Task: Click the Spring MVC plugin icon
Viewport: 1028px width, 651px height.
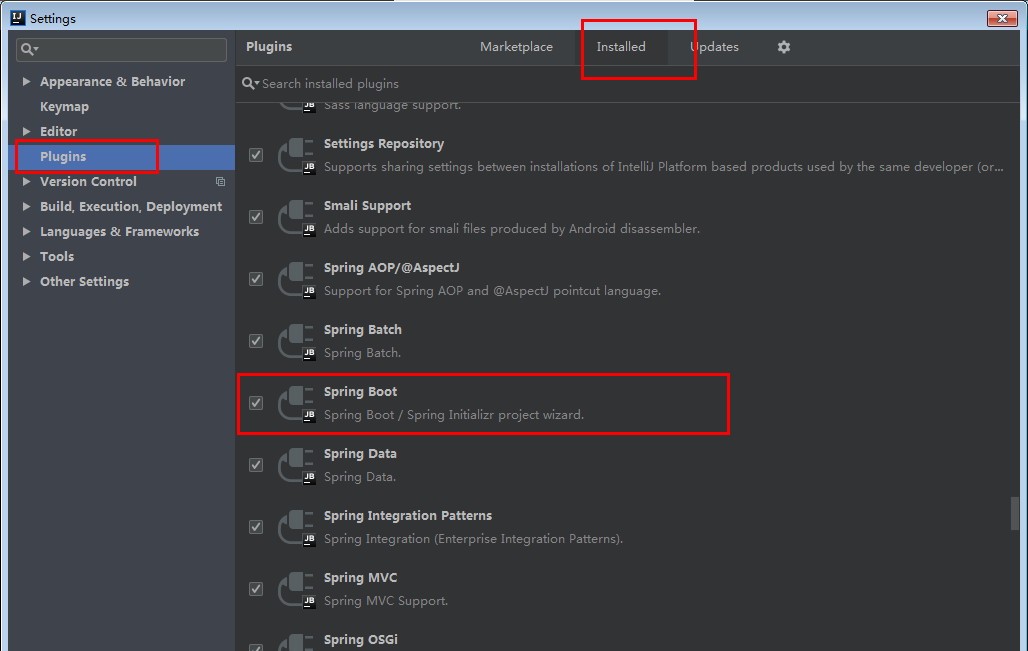Action: (x=296, y=589)
